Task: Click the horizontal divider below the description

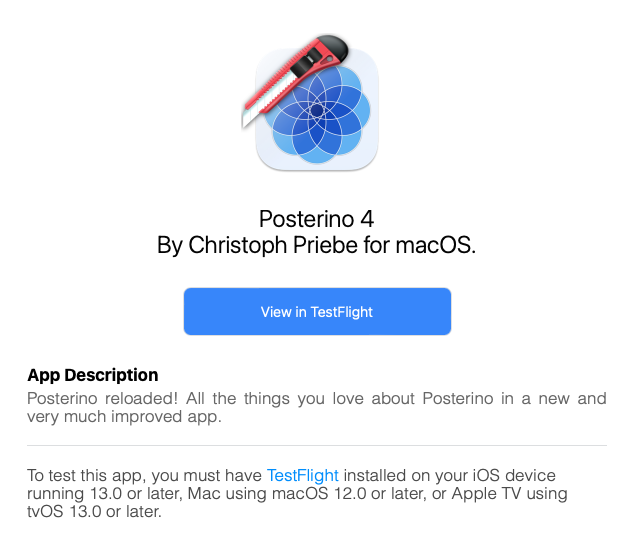Action: 317,446
